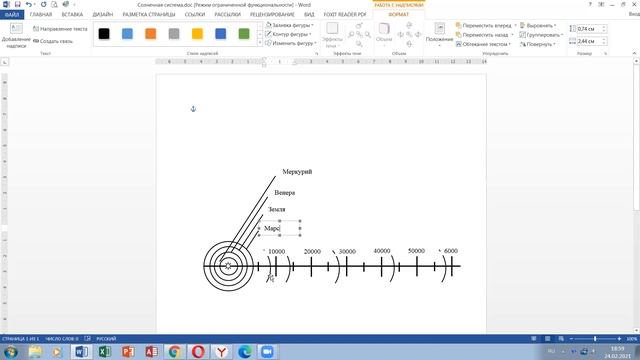Click the Русский language status indicator

[106, 339]
